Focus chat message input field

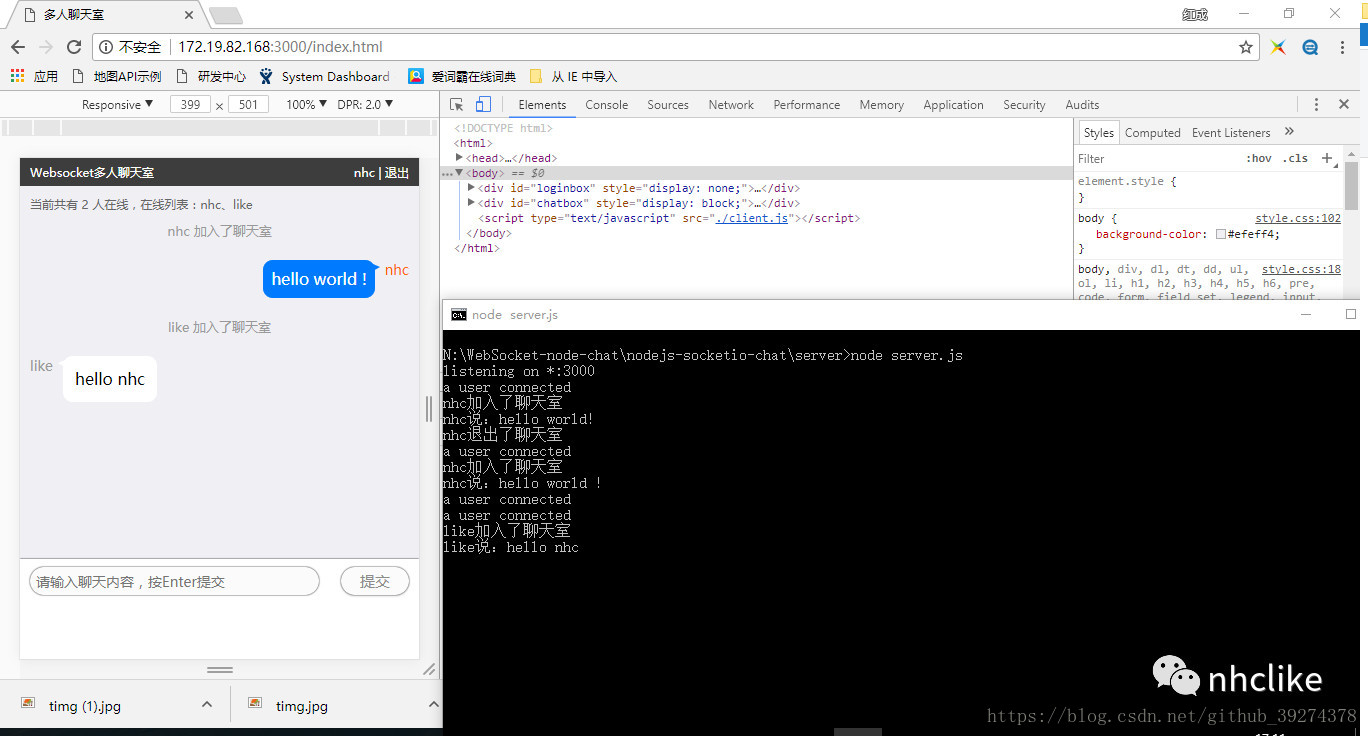point(174,581)
